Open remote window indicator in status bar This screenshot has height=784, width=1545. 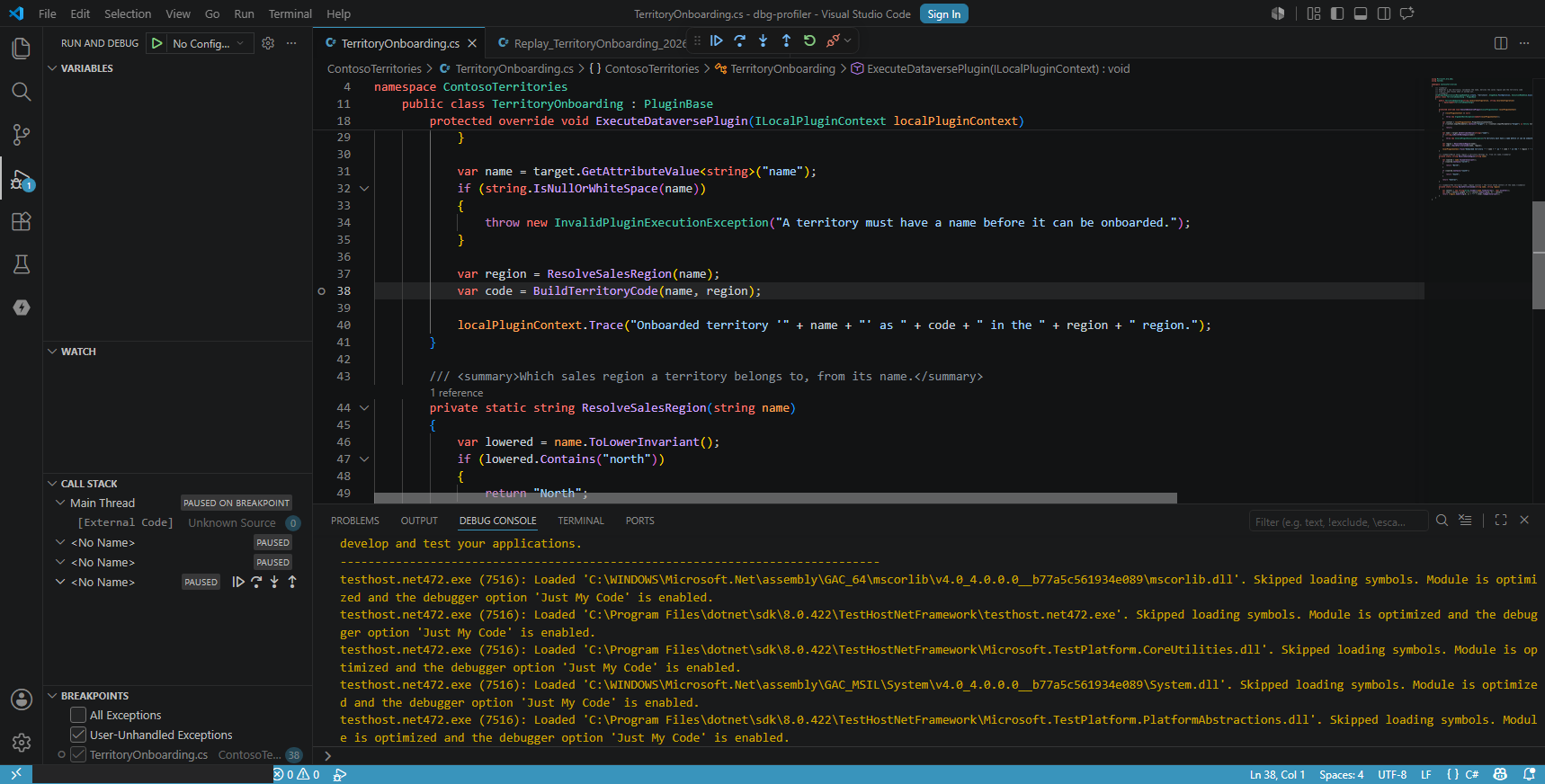click(x=16, y=774)
